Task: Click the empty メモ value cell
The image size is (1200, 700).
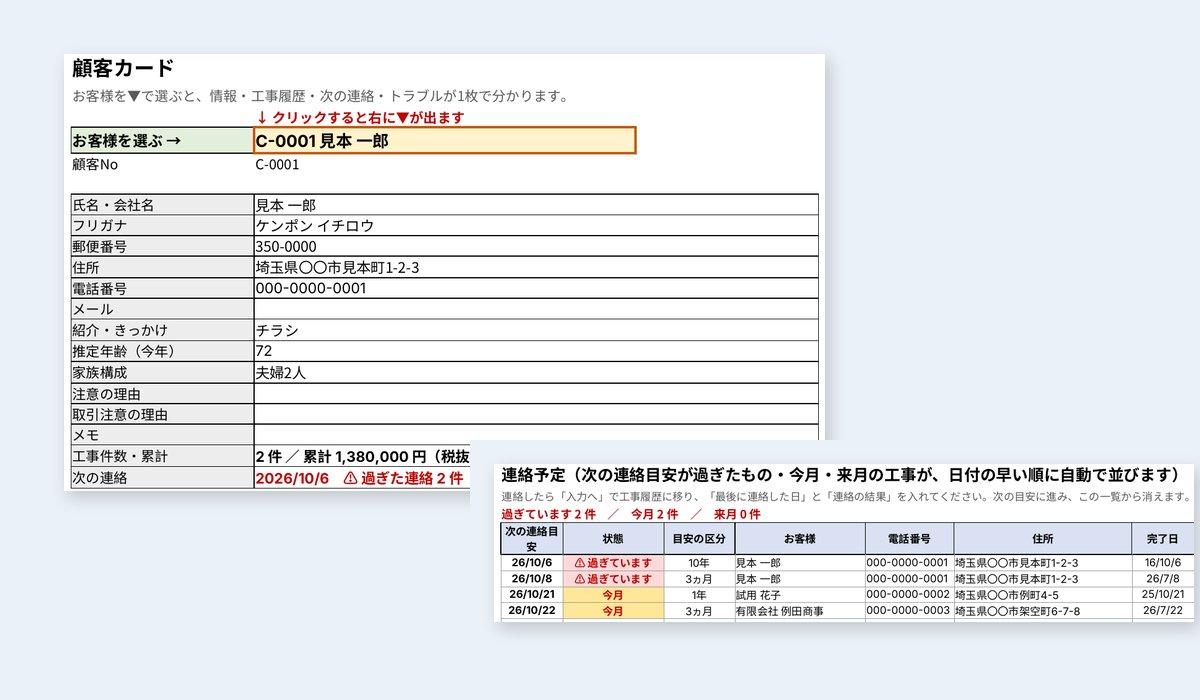Action: click(536, 436)
